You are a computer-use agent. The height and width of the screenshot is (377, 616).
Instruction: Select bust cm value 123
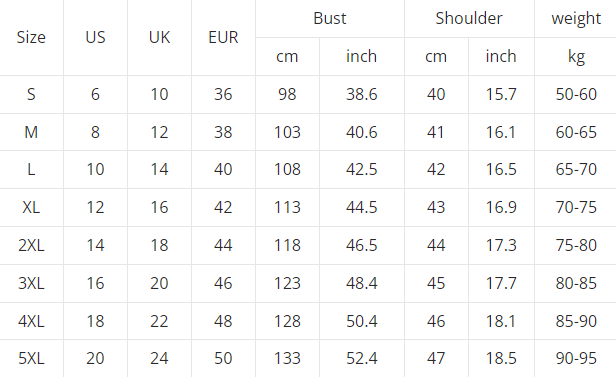[x=287, y=283]
